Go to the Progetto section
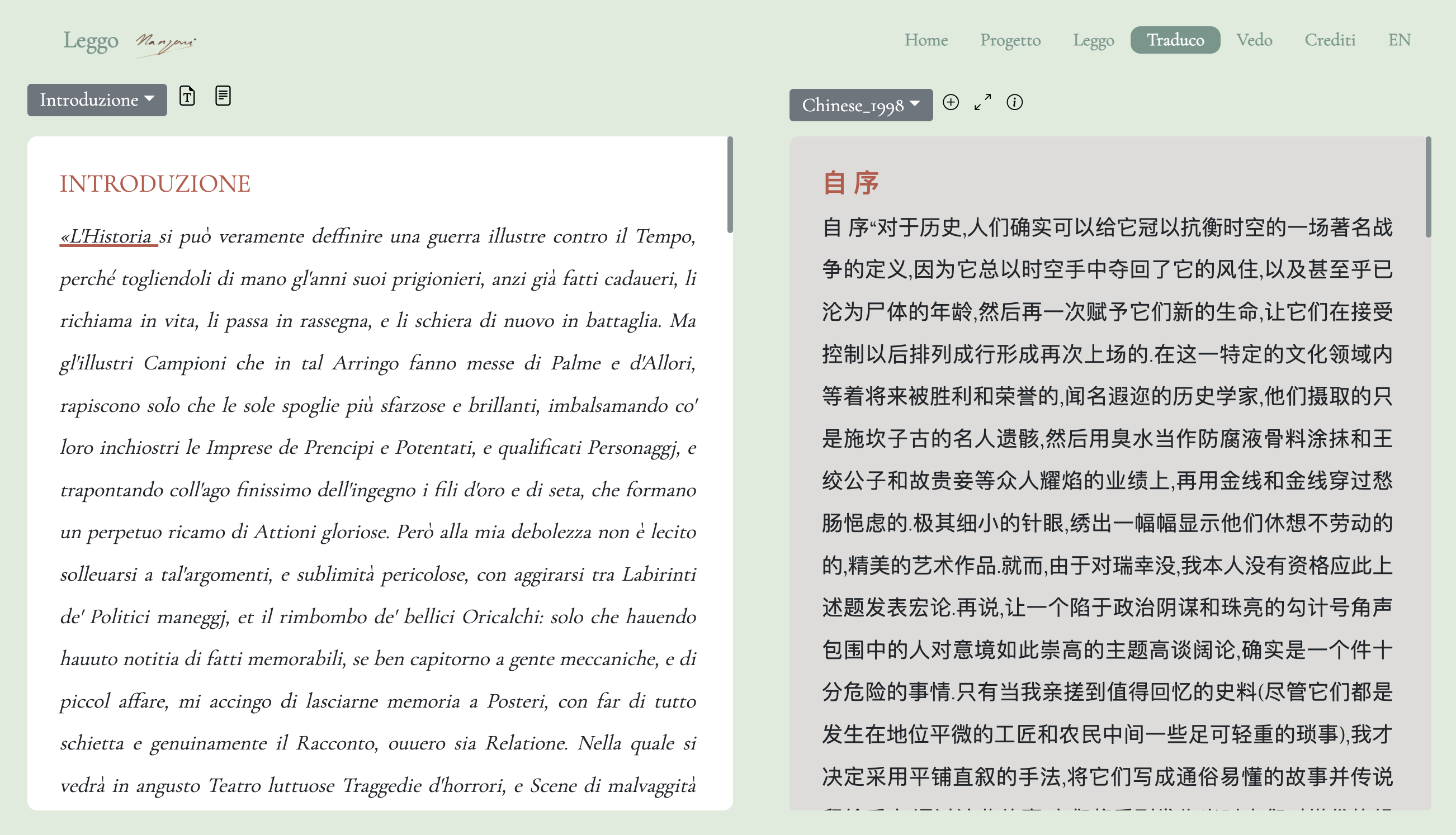 point(1010,40)
